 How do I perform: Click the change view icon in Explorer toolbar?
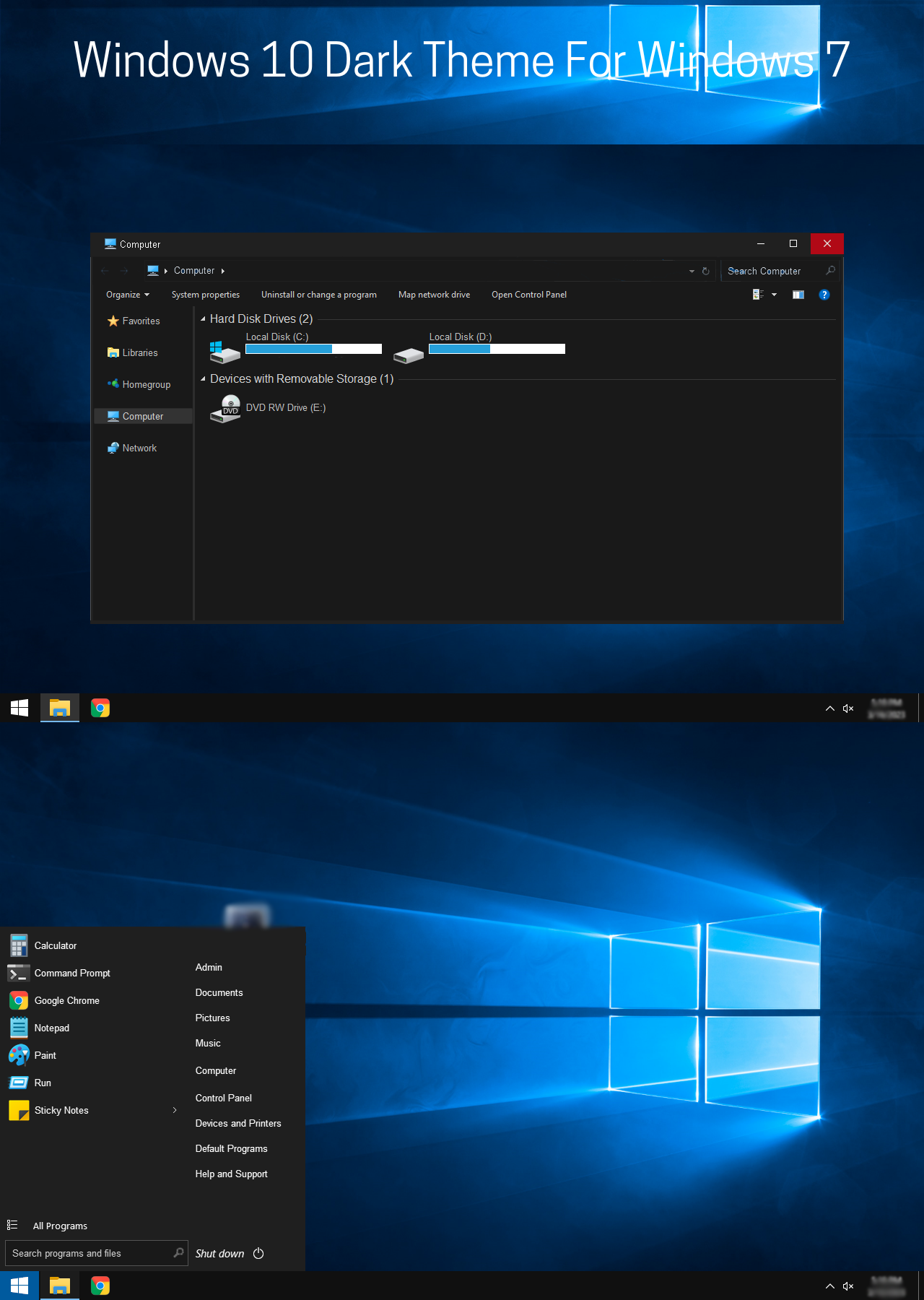[758, 295]
